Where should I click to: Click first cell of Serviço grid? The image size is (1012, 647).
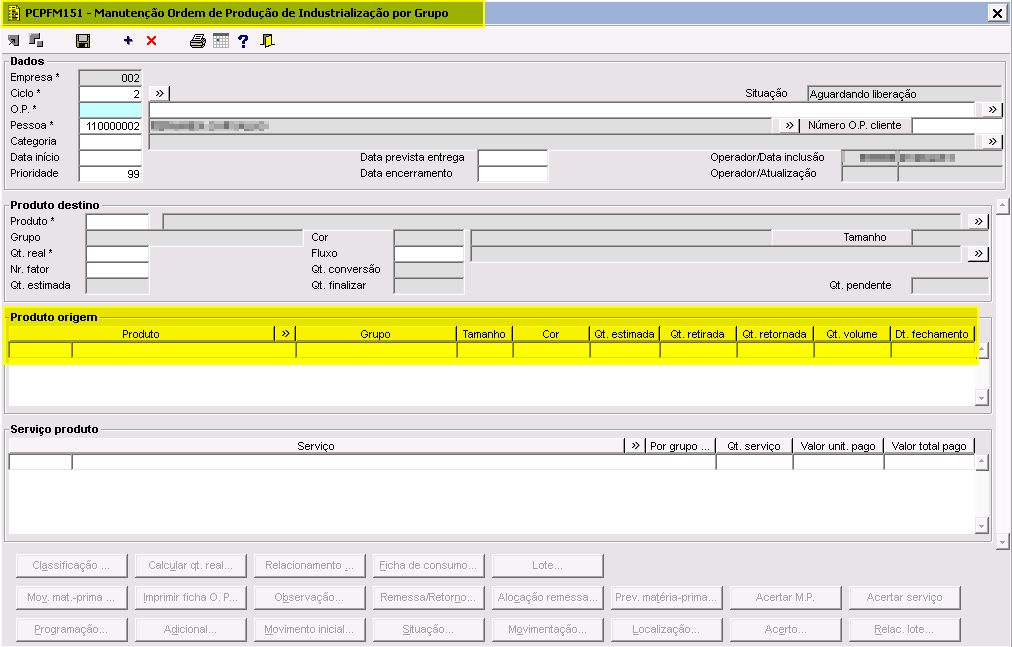(40, 462)
